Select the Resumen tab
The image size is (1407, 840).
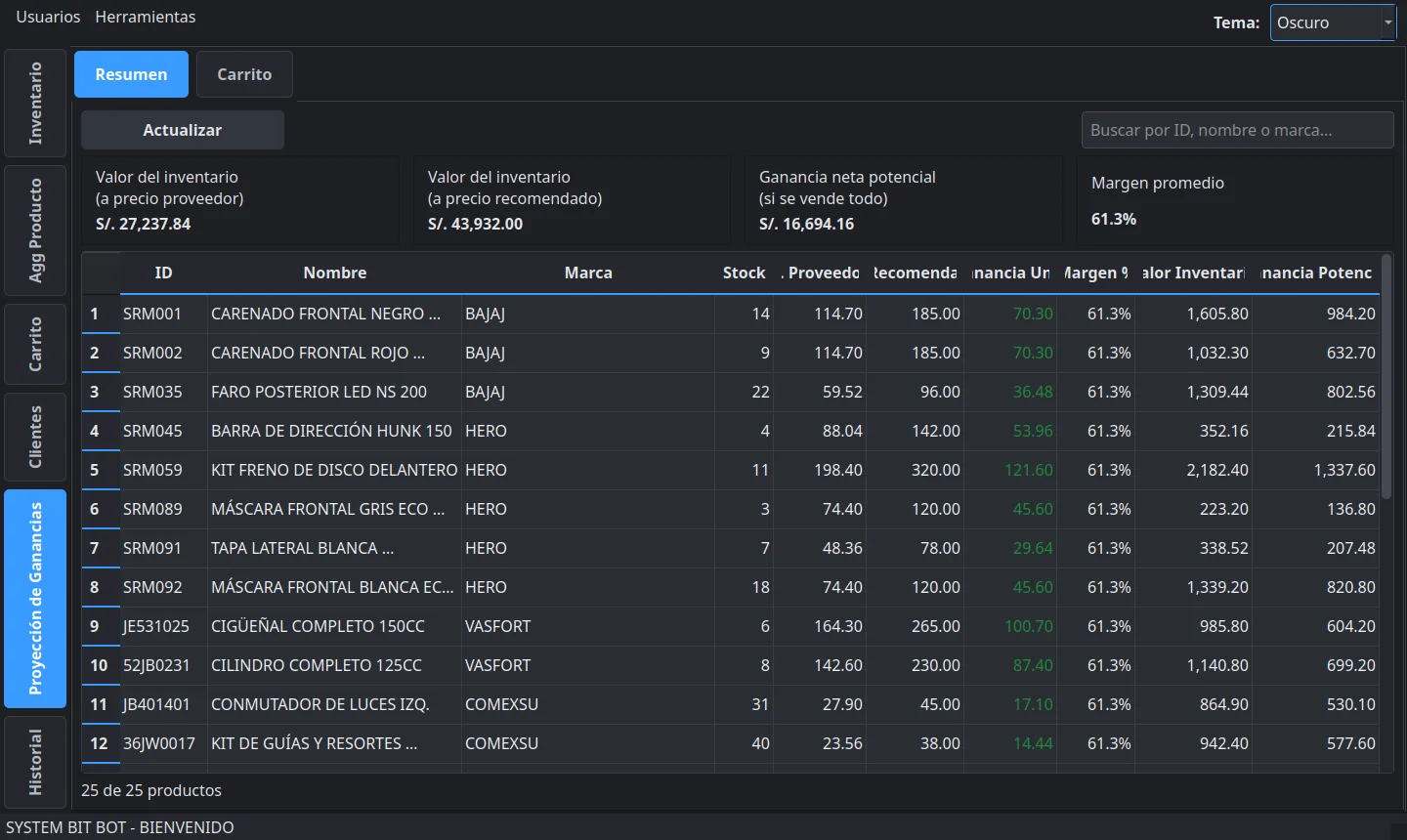(131, 74)
